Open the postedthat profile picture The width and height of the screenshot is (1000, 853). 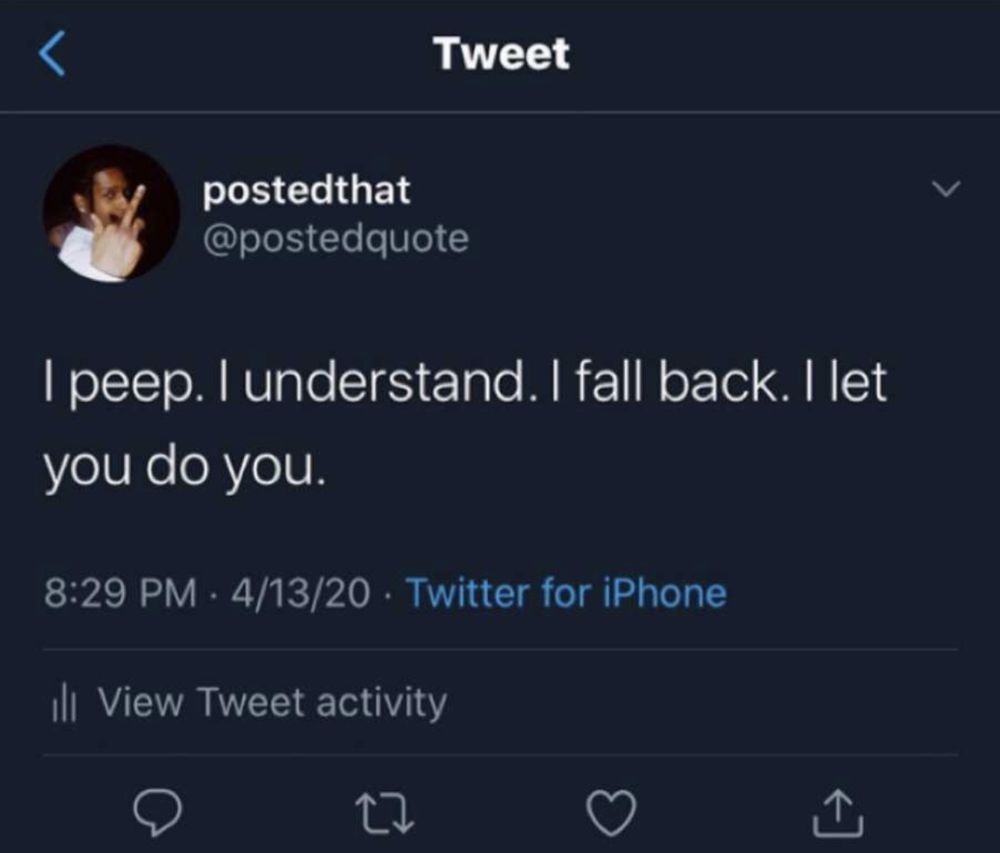(112, 214)
